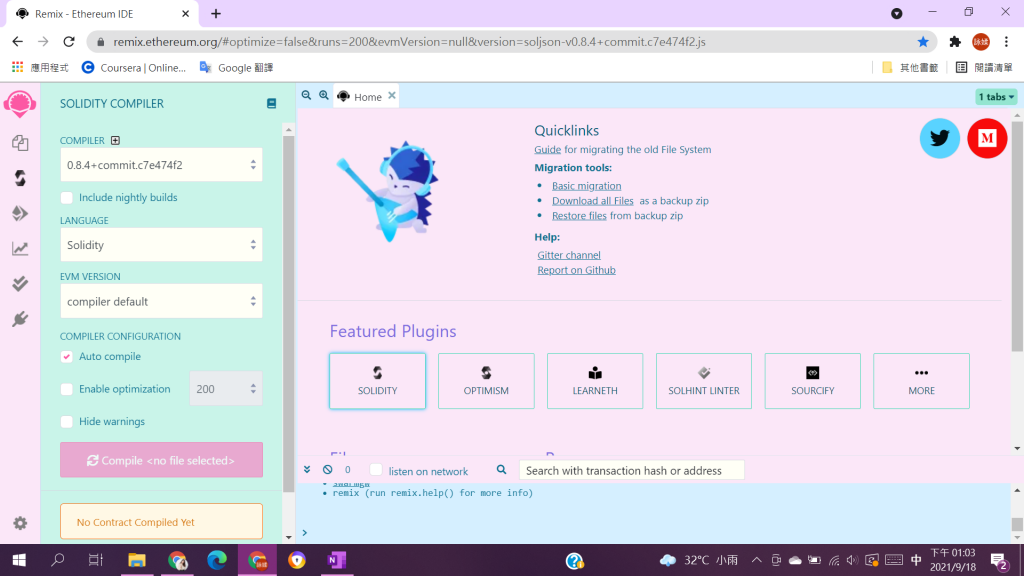Click the terminal vertical scrollbar

[x=1017, y=524]
